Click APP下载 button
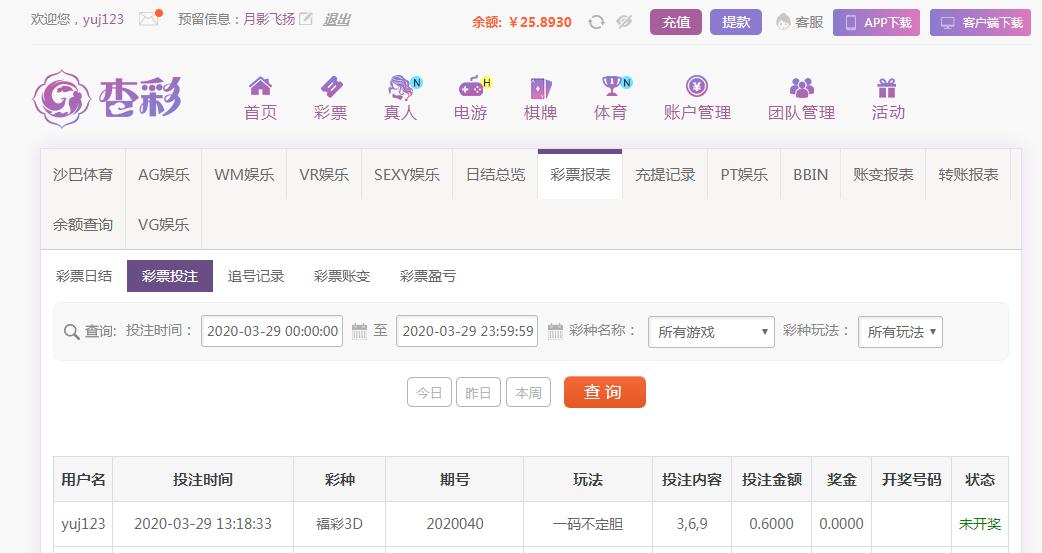Image resolution: width=1042 pixels, height=553 pixels. pos(877,23)
